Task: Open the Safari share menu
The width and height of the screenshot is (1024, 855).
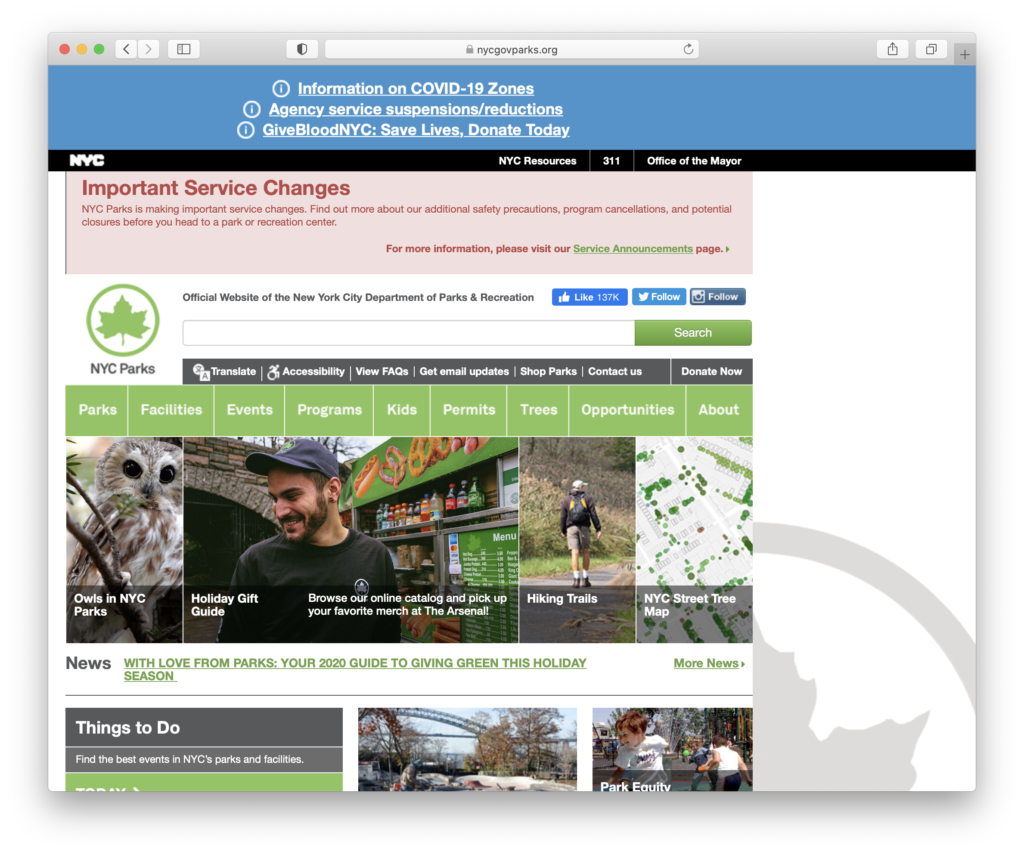Action: (x=893, y=49)
